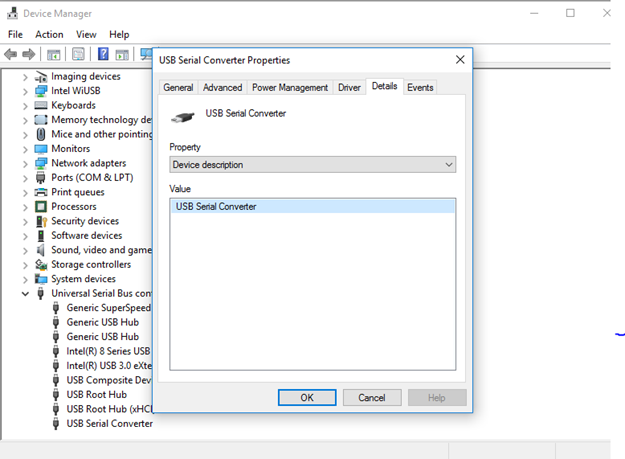Click the blue Help toolbar icon
The width and height of the screenshot is (625, 459).
pos(102,54)
